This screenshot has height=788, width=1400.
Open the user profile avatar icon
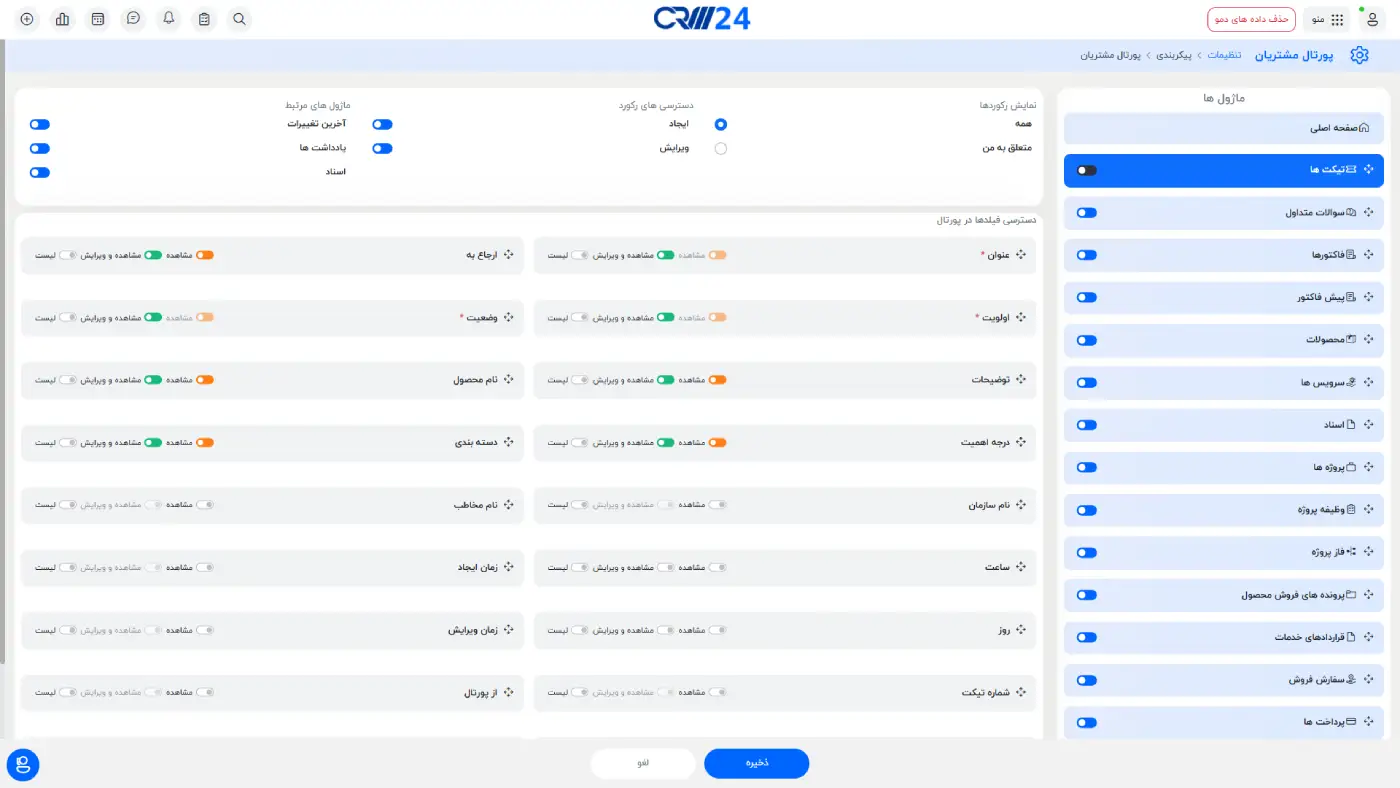pos(1373,19)
